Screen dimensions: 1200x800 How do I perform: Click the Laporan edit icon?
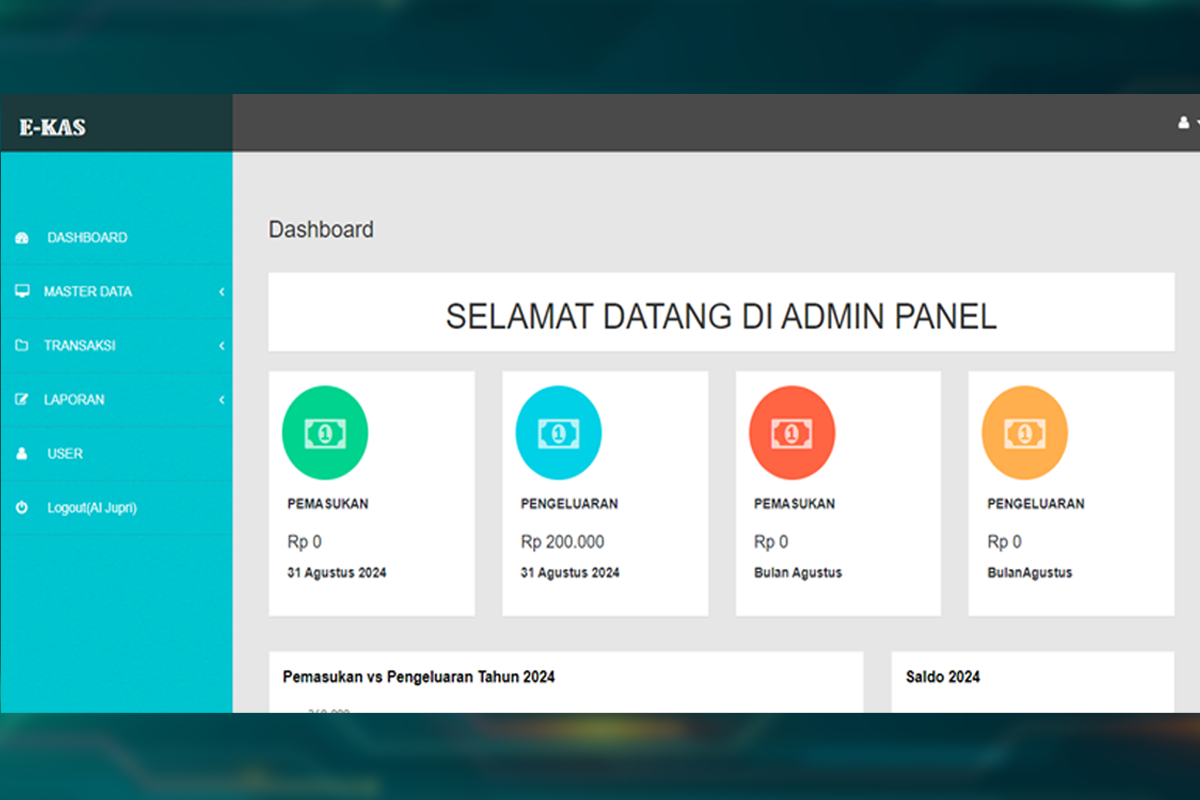click(22, 400)
